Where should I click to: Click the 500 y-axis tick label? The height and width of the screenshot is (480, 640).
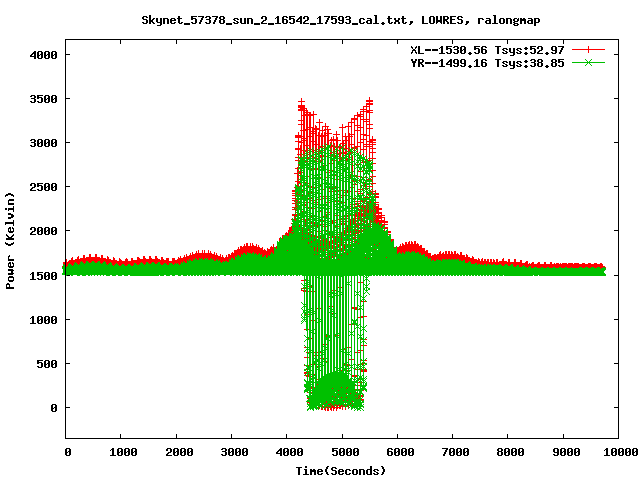(47, 364)
